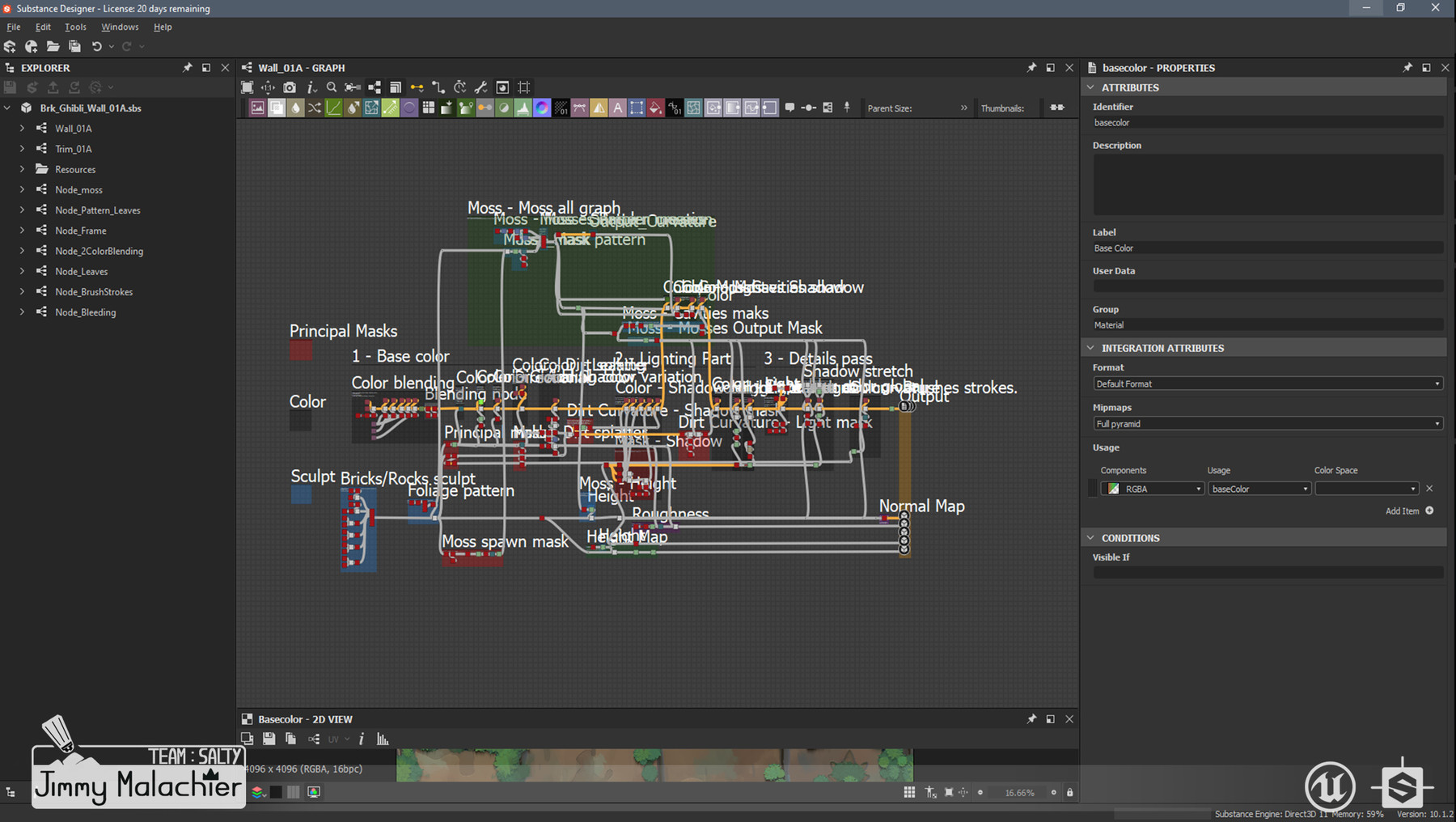The image size is (1456, 822).
Task: Collapse the Brk_Ghibli_Wall_01A.sbs package
Action: click(x=7, y=108)
